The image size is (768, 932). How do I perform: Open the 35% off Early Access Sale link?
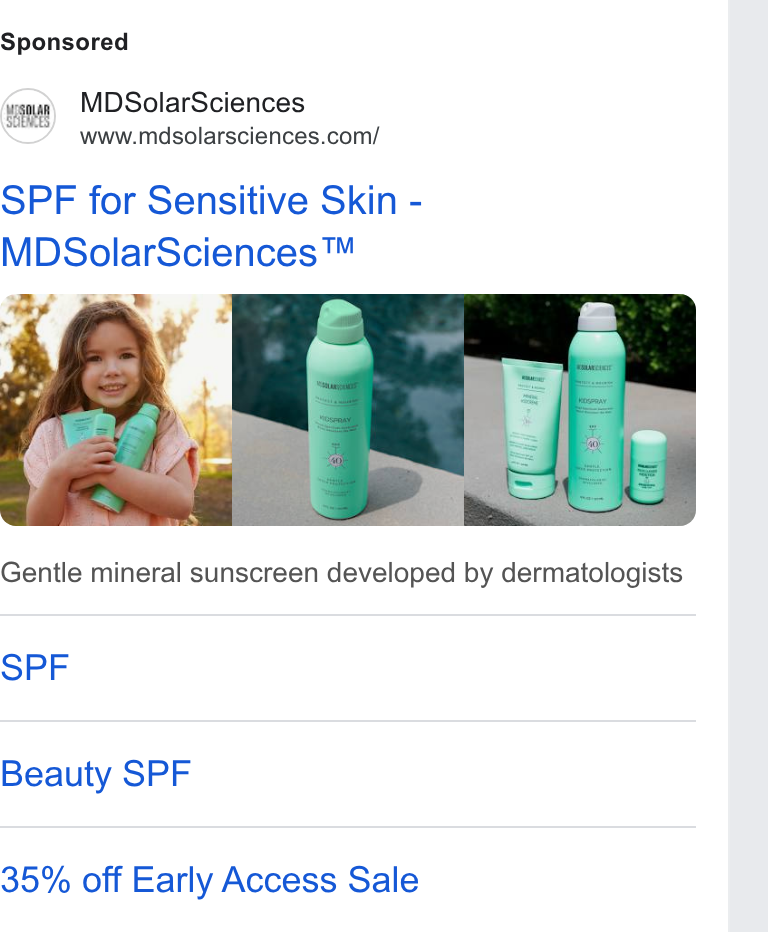pyautogui.click(x=209, y=880)
